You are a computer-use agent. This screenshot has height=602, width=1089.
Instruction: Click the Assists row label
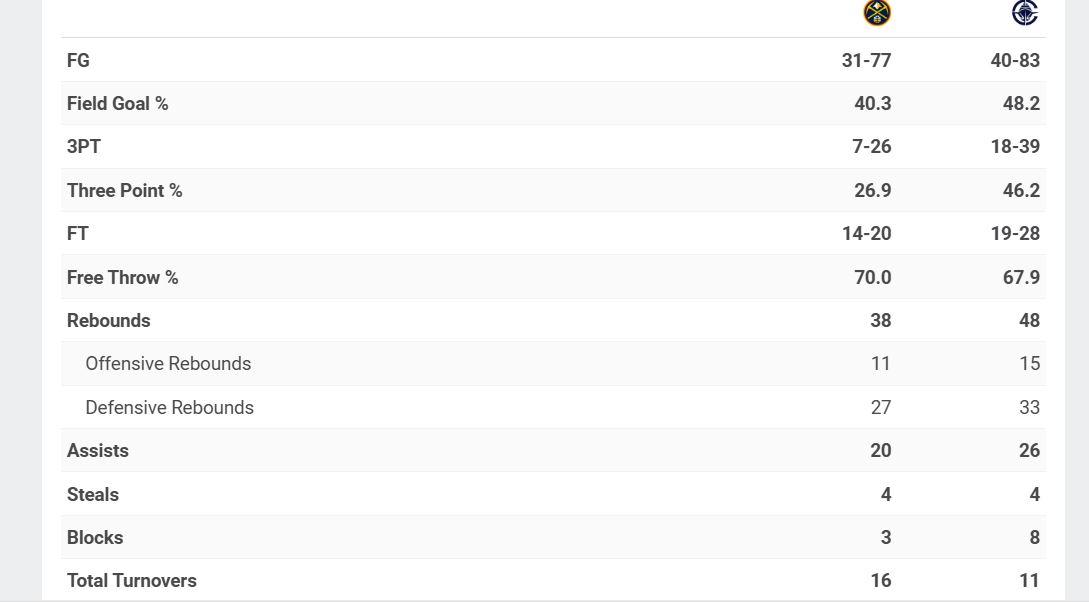tap(98, 450)
